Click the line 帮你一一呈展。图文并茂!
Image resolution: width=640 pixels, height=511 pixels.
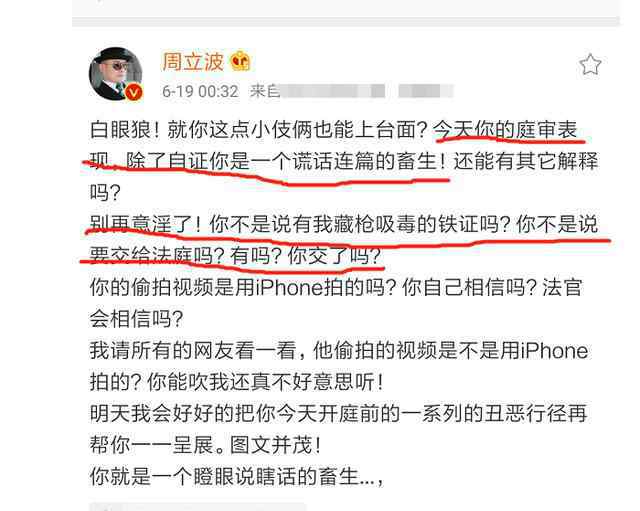click(206, 445)
